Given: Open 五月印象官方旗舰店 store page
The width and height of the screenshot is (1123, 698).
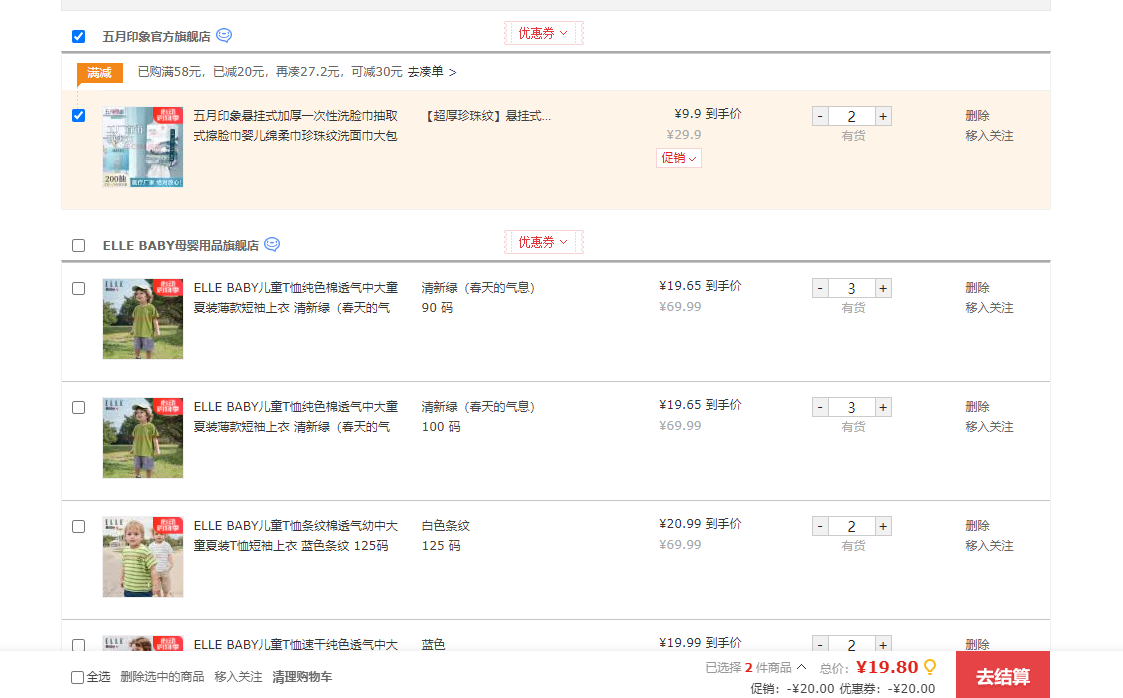Looking at the screenshot, I should [x=156, y=37].
